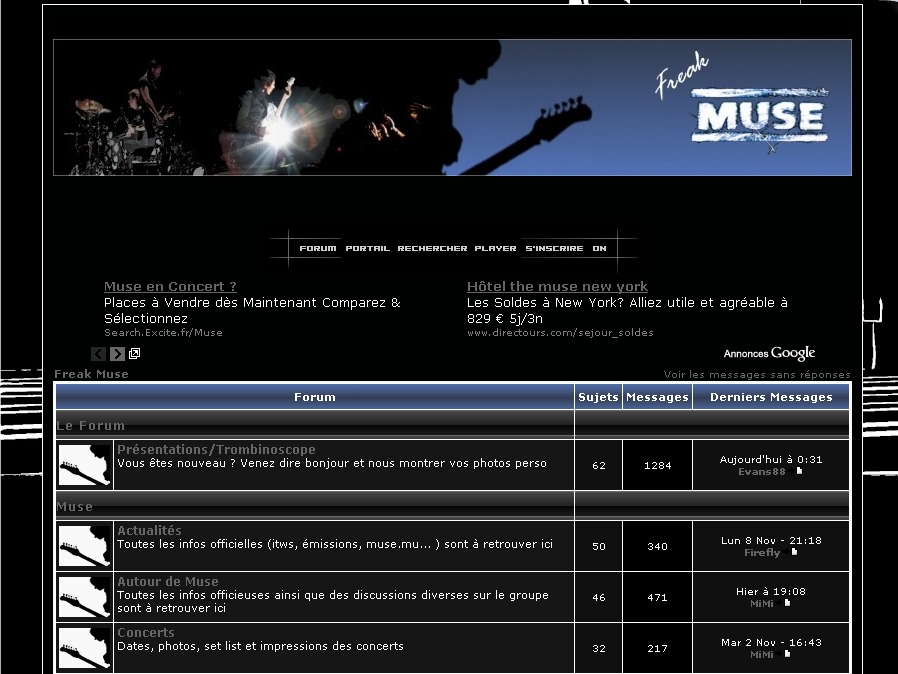The width and height of the screenshot is (898, 674).
Task: Click the next ad arrow icon
Action: 117,354
